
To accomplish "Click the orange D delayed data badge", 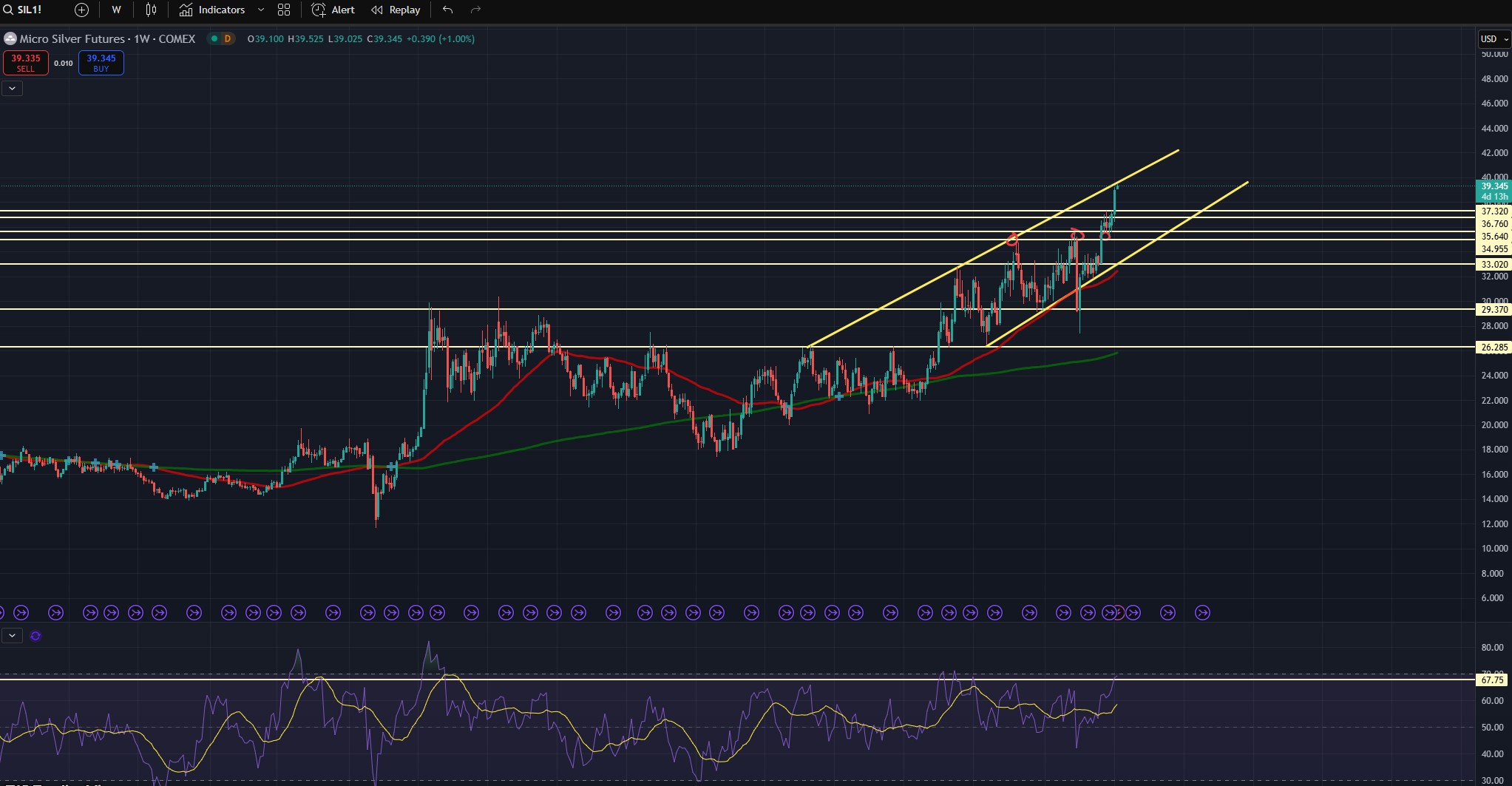I will point(227,38).
